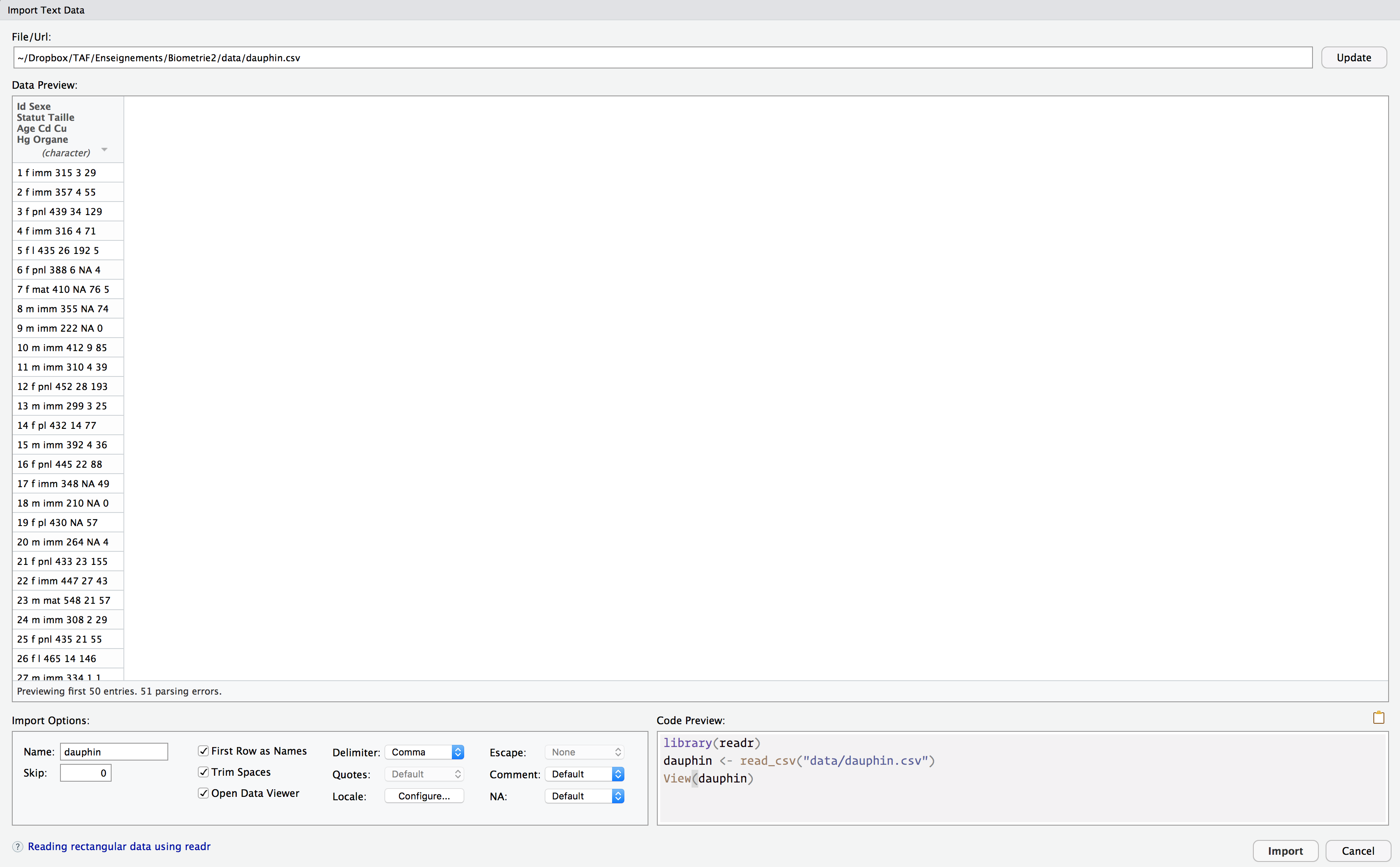
Task: Select preview row "3 f pnl 439 34 129"
Action: tap(68, 212)
